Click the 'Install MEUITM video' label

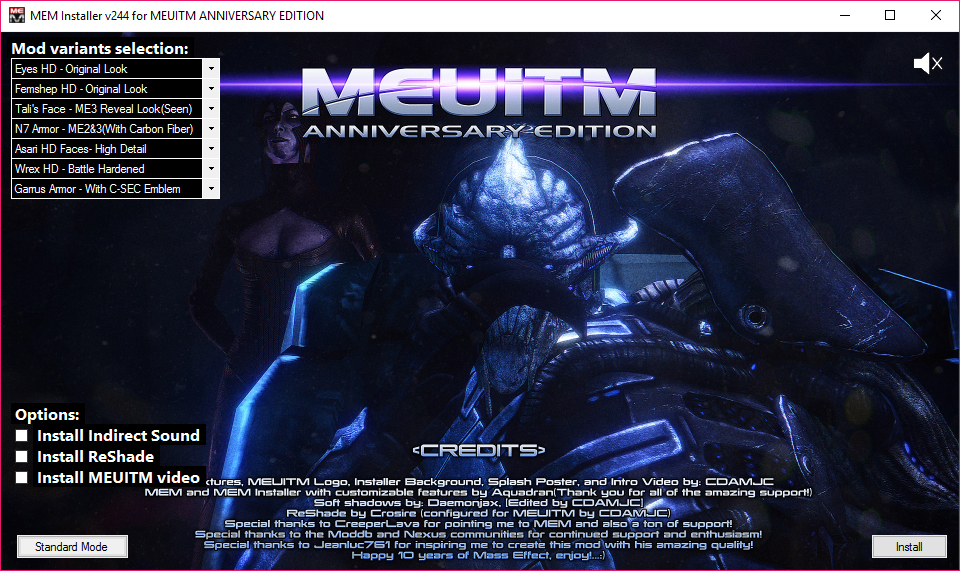click(118, 477)
